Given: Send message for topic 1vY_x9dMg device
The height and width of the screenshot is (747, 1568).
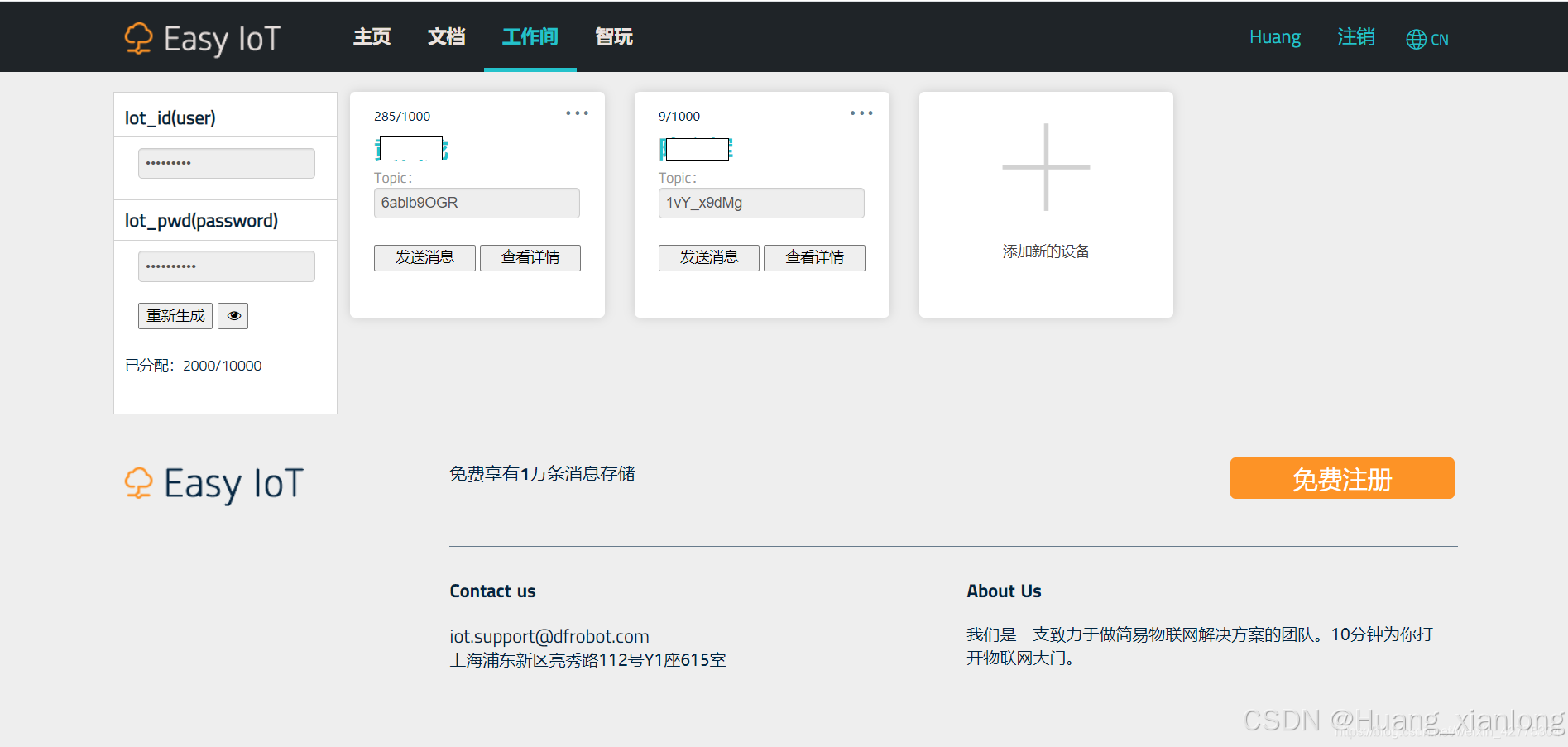Looking at the screenshot, I should 709,258.
